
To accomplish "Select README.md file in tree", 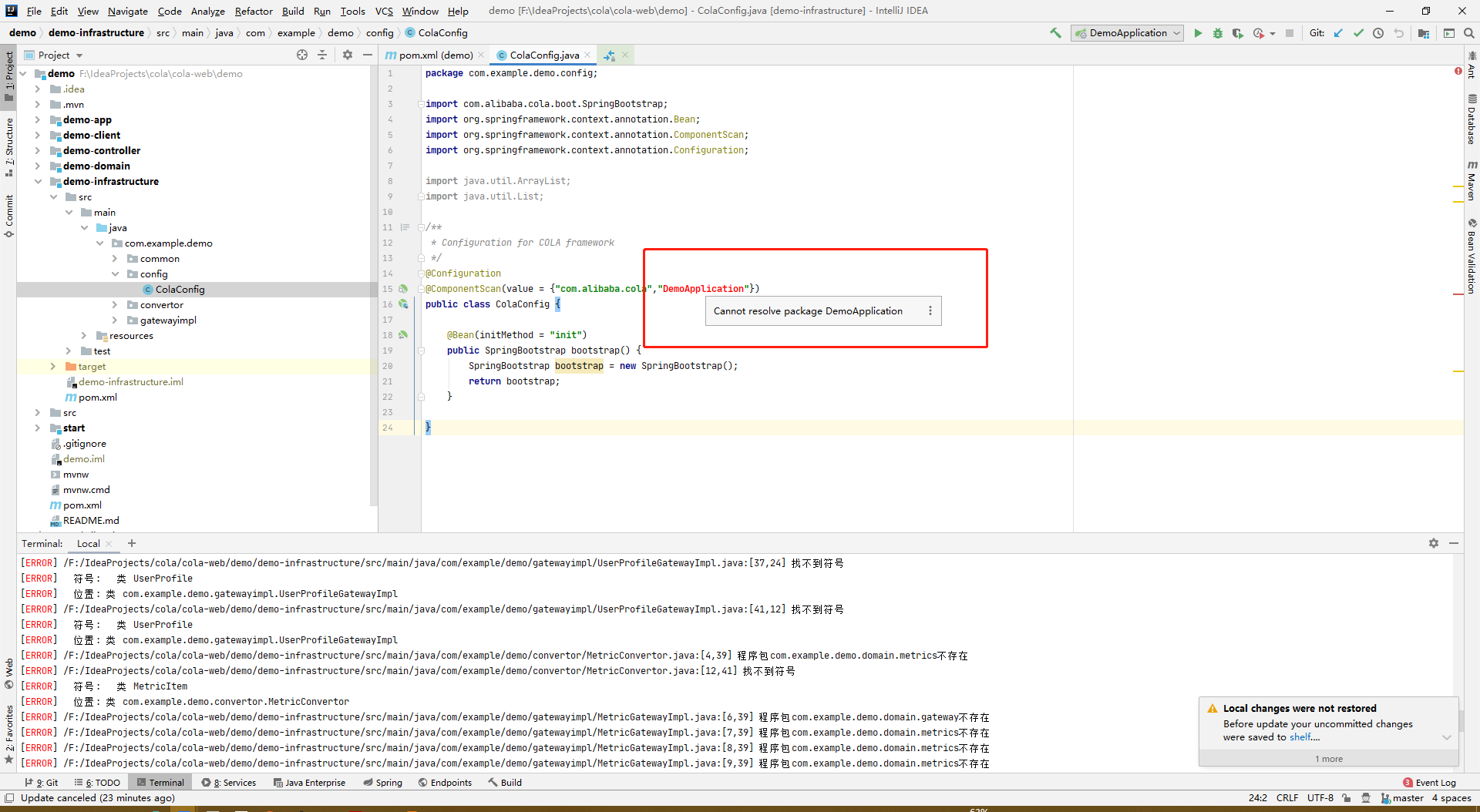I will tap(91, 520).
